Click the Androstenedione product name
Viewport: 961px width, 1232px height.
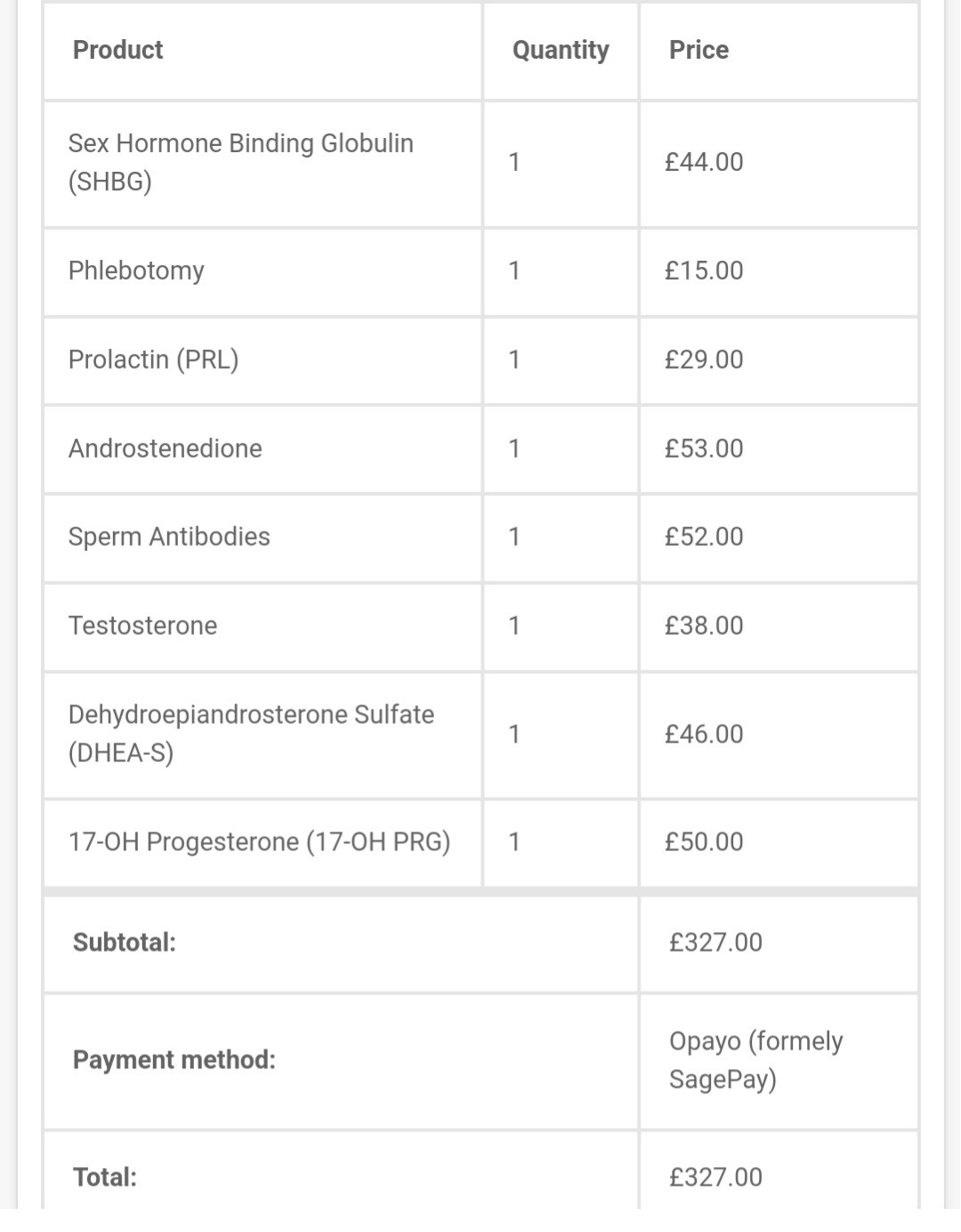[x=165, y=449]
